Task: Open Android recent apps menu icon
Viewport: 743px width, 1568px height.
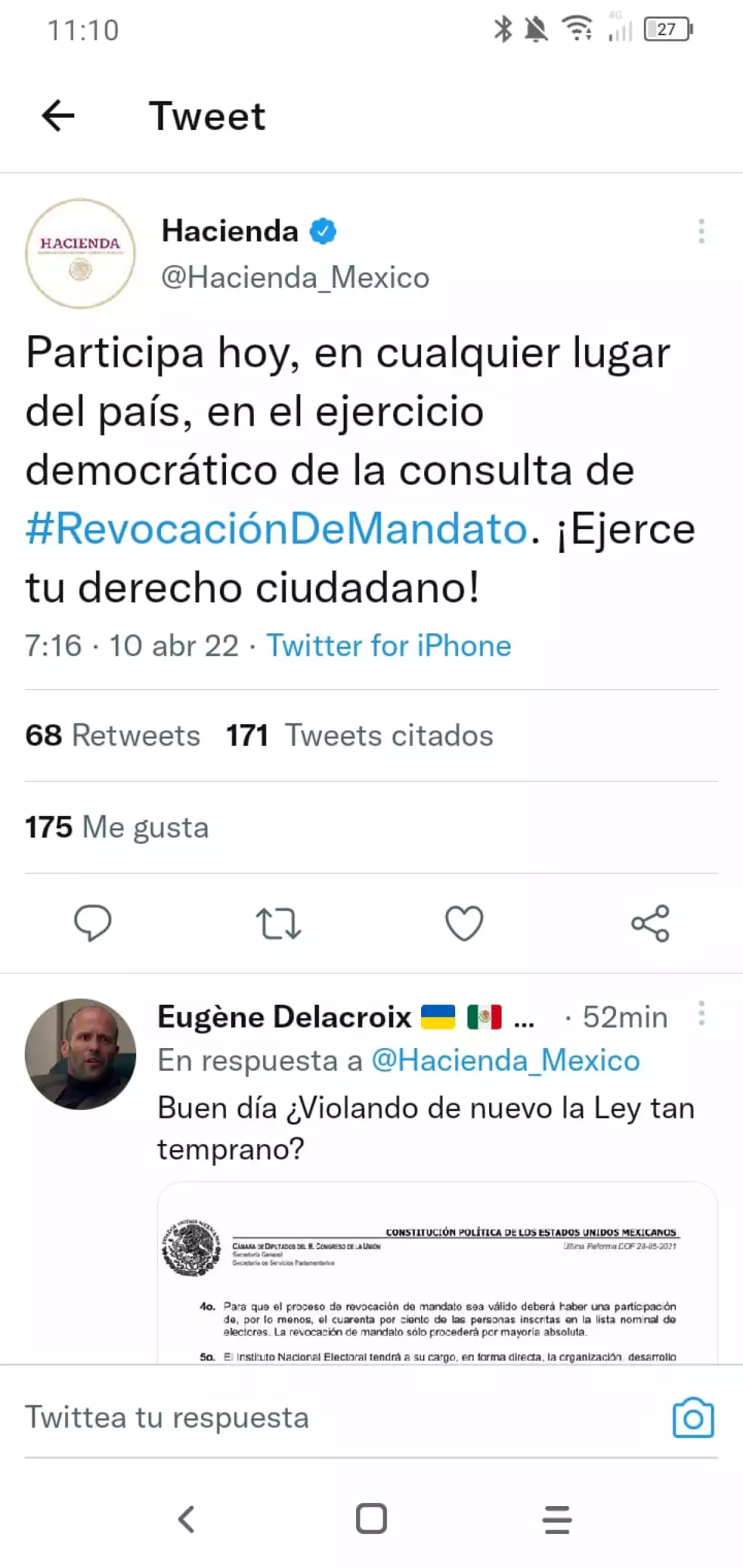Action: (x=557, y=1519)
